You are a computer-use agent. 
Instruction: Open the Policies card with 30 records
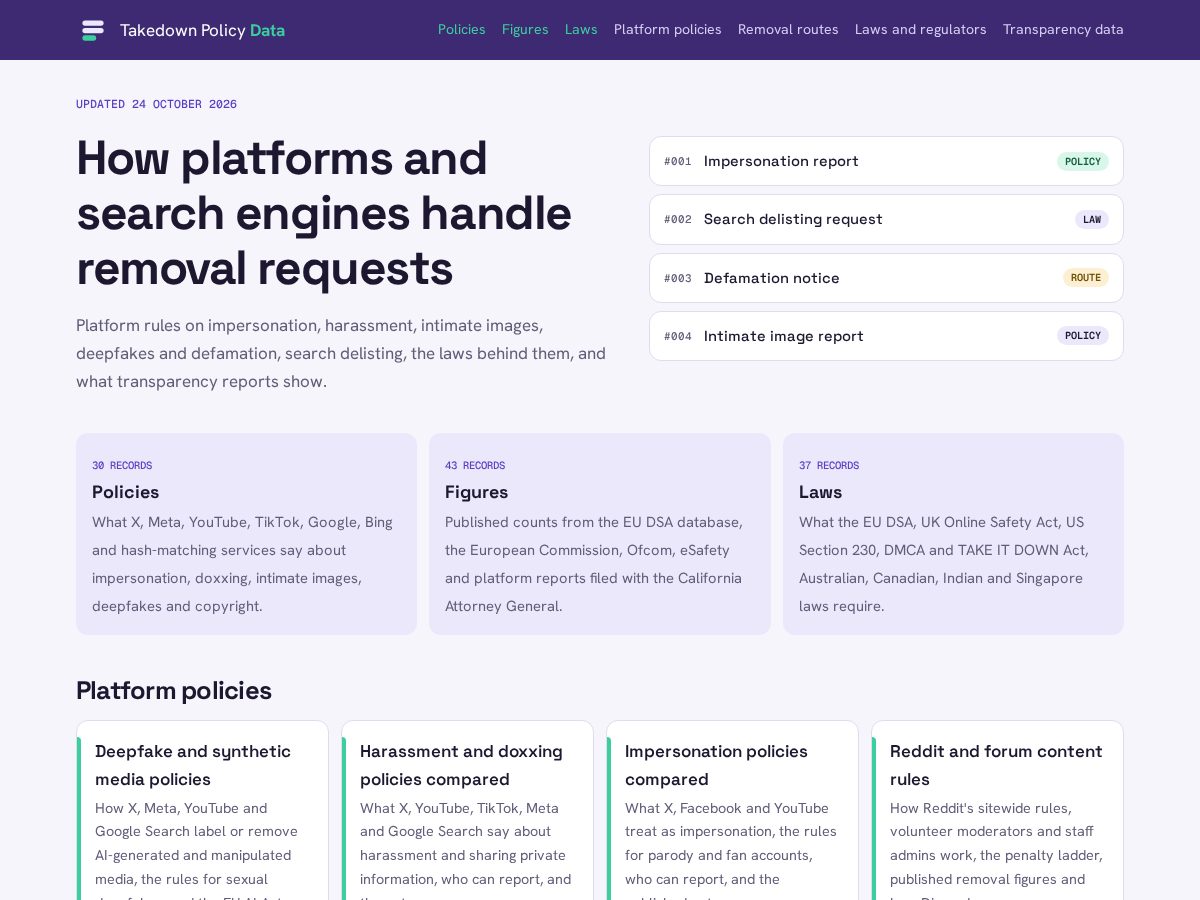pyautogui.click(x=246, y=534)
